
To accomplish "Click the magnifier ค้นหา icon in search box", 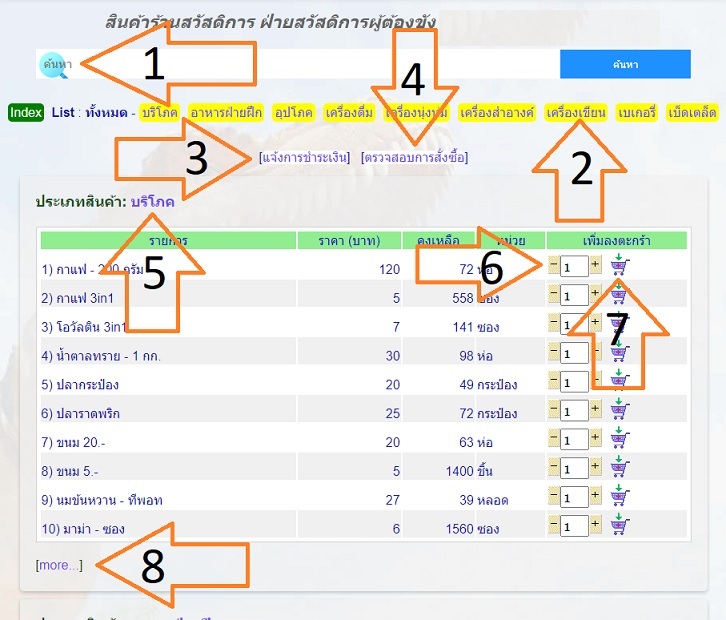I will pos(53,64).
